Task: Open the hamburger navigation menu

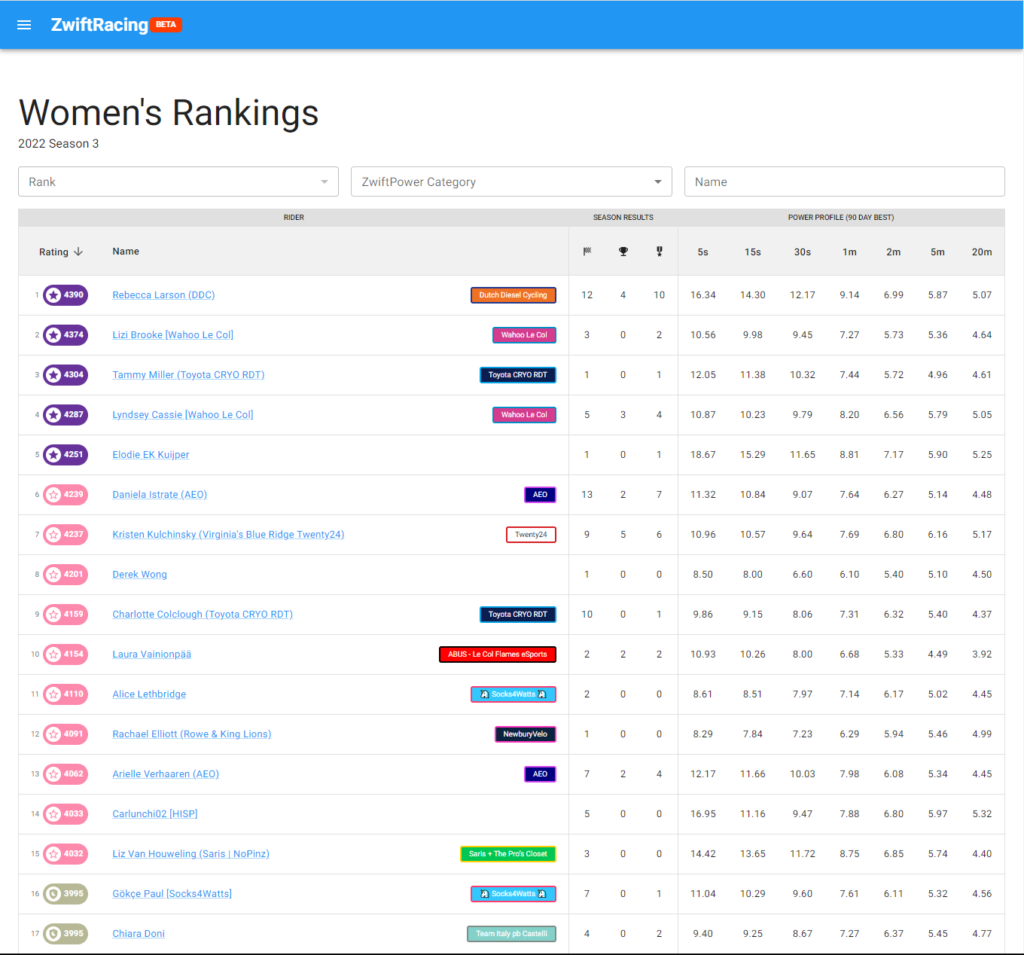Action: coord(25,25)
